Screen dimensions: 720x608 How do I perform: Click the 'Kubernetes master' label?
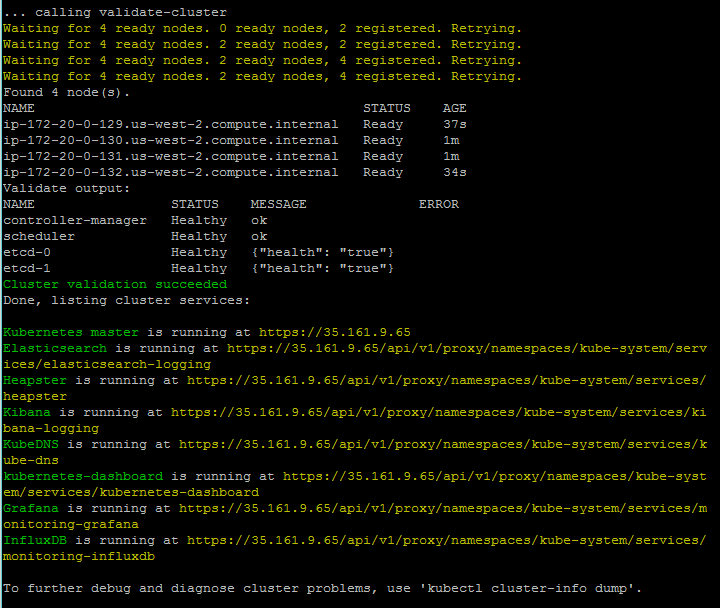coord(71,332)
